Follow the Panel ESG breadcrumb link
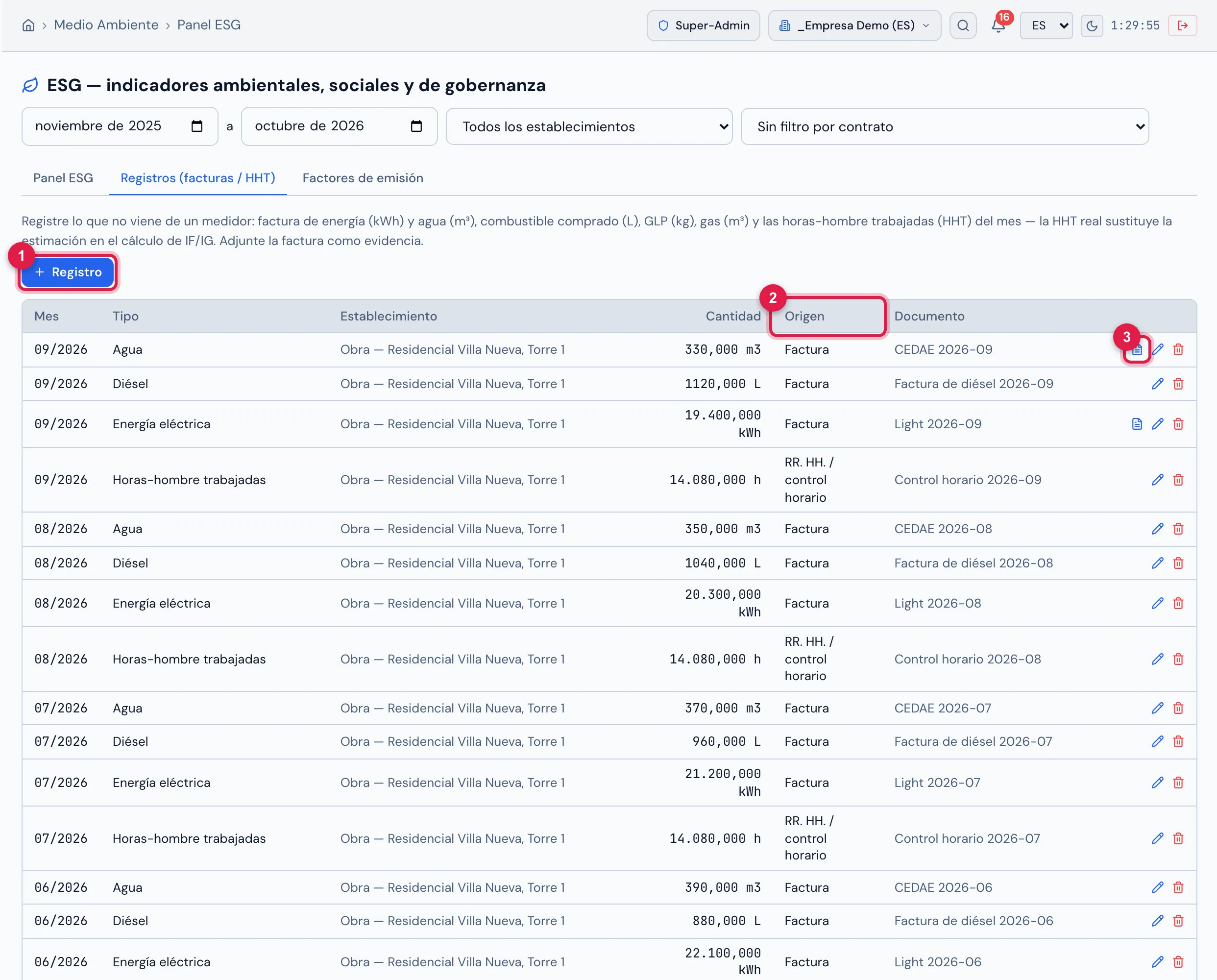 click(209, 25)
